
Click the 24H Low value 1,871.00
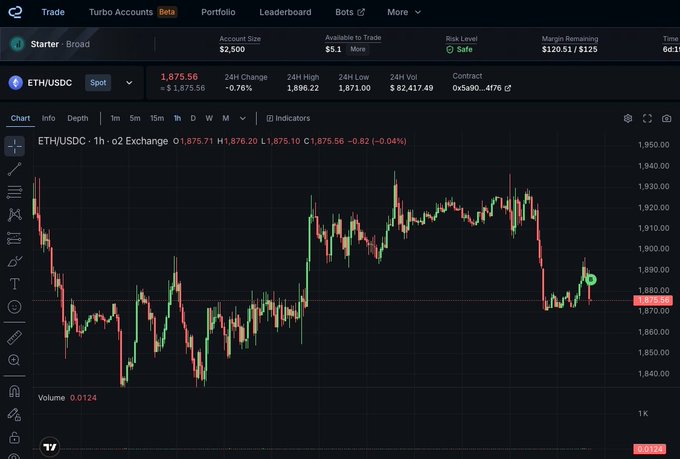[x=354, y=88]
